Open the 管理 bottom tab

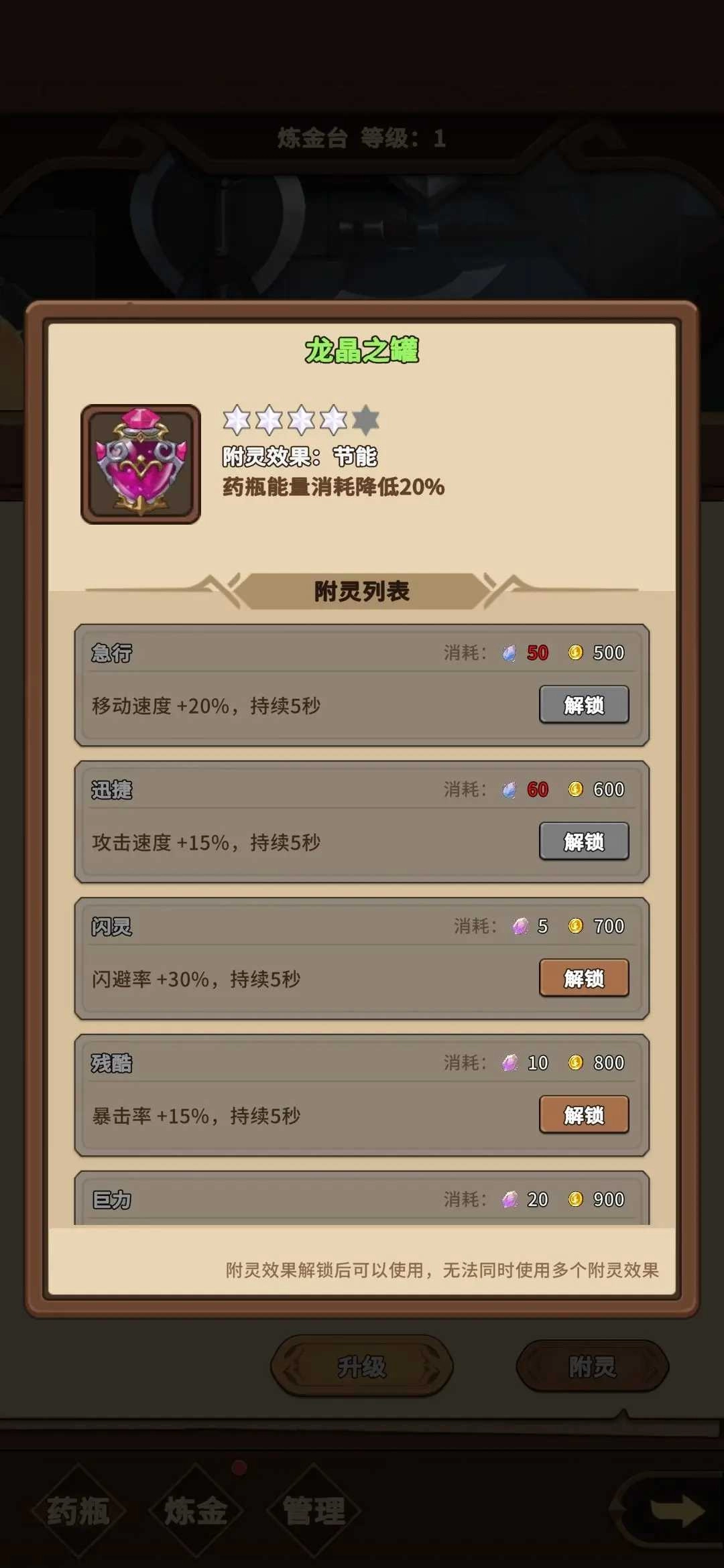pos(314,1511)
